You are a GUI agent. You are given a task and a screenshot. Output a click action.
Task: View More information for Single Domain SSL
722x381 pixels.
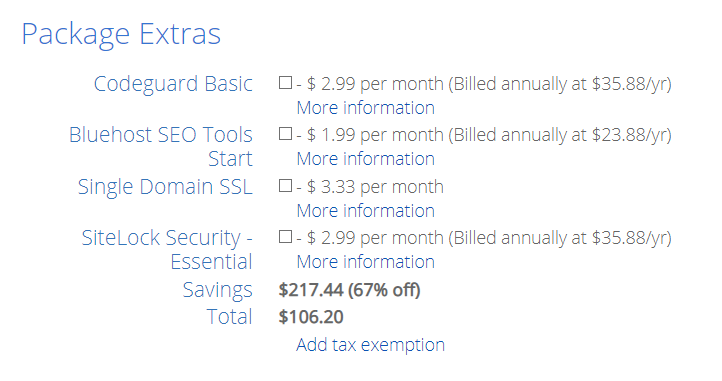(x=366, y=211)
